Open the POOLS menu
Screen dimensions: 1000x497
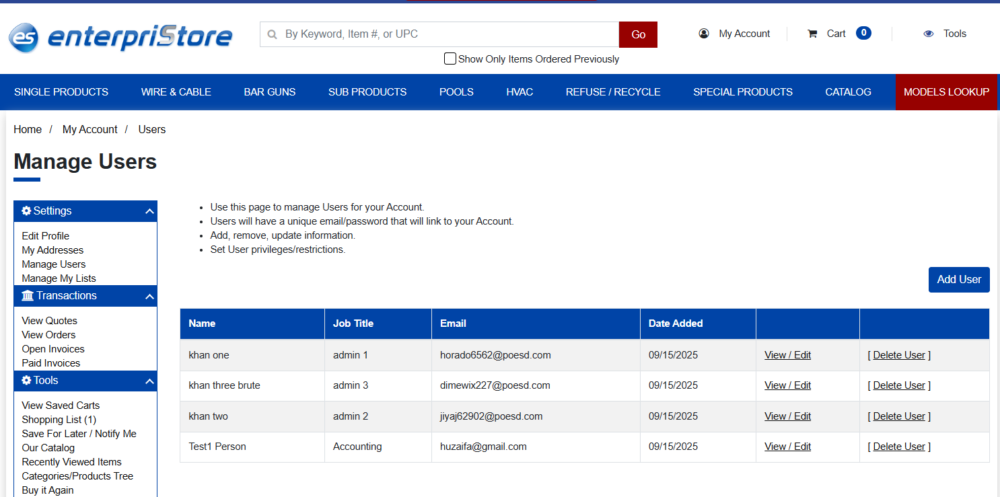(x=457, y=92)
